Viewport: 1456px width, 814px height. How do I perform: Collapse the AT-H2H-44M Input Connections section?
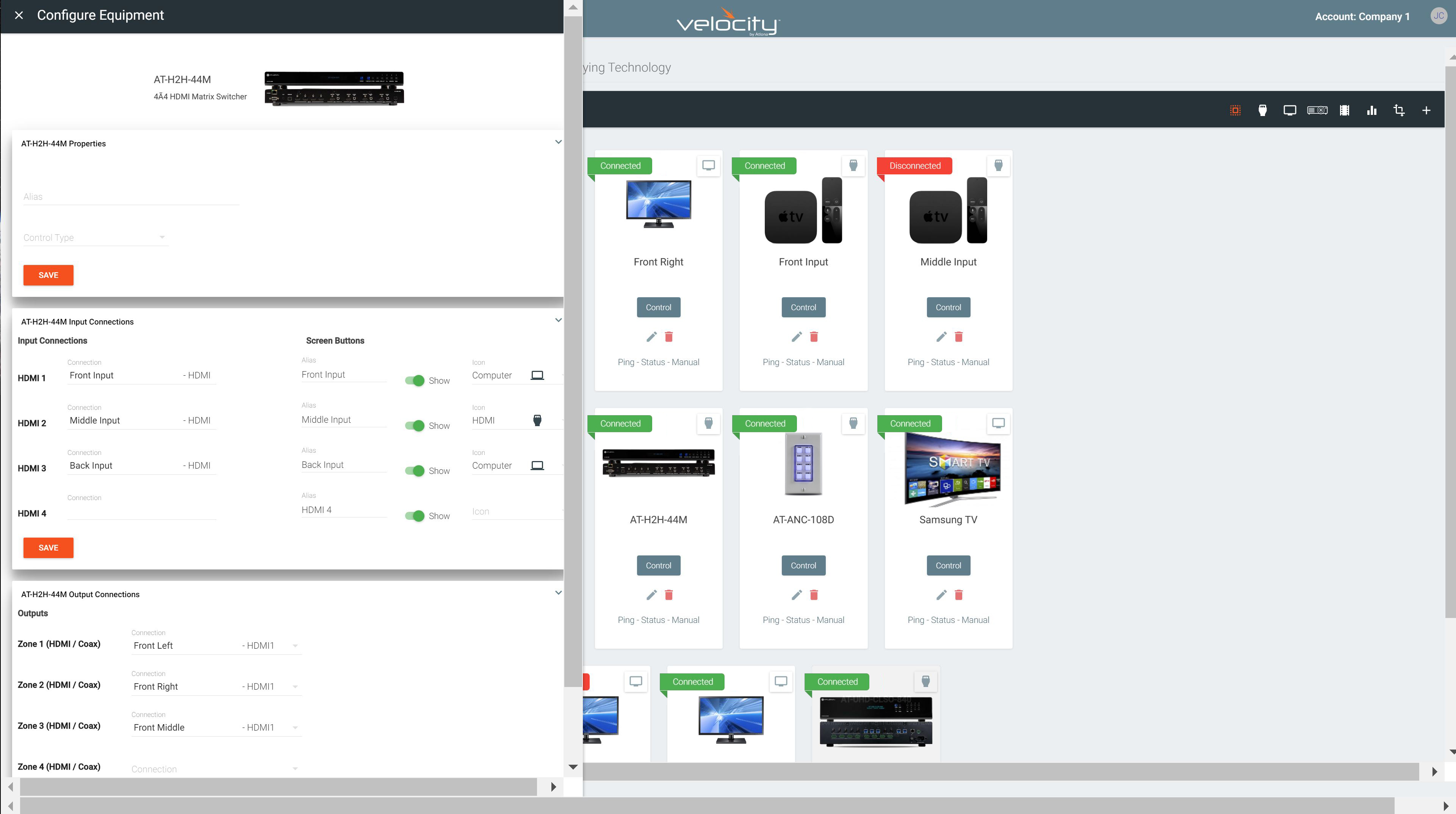pos(558,320)
